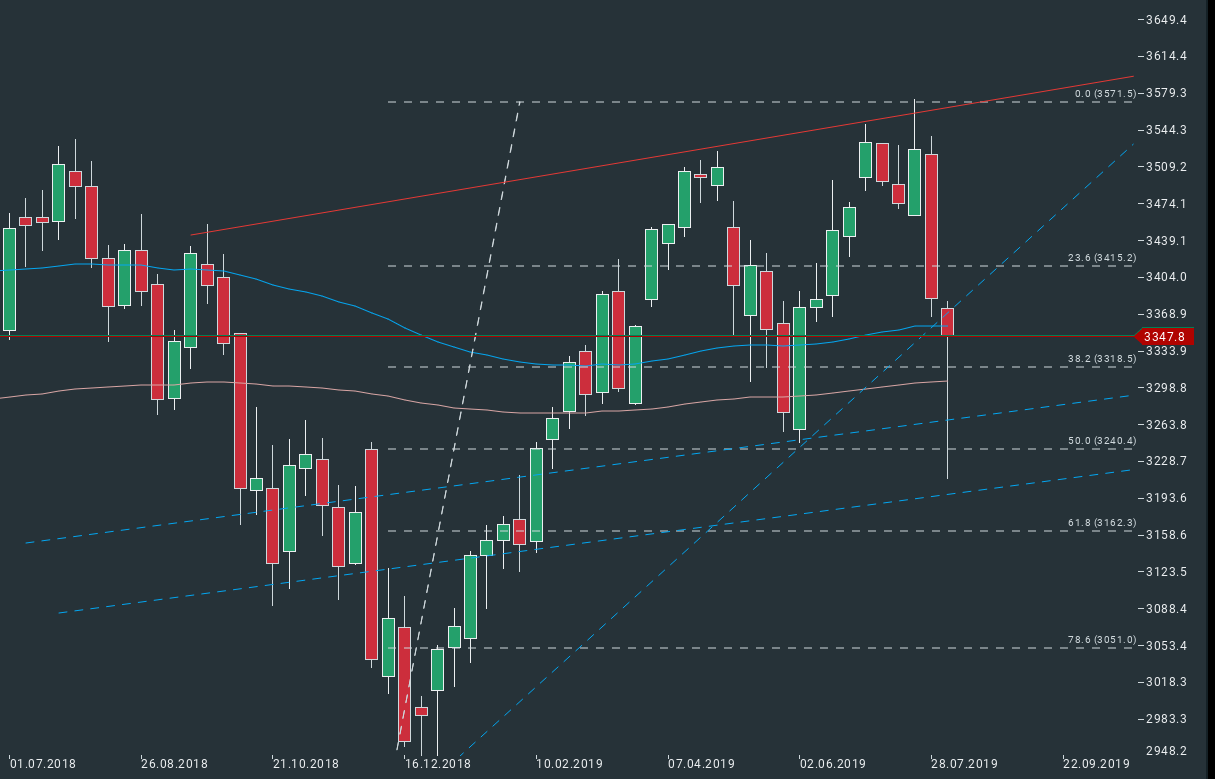Viewport: 1215px width, 779px height.
Task: Select the 3123.5 price scale label
Action: pos(1166,572)
